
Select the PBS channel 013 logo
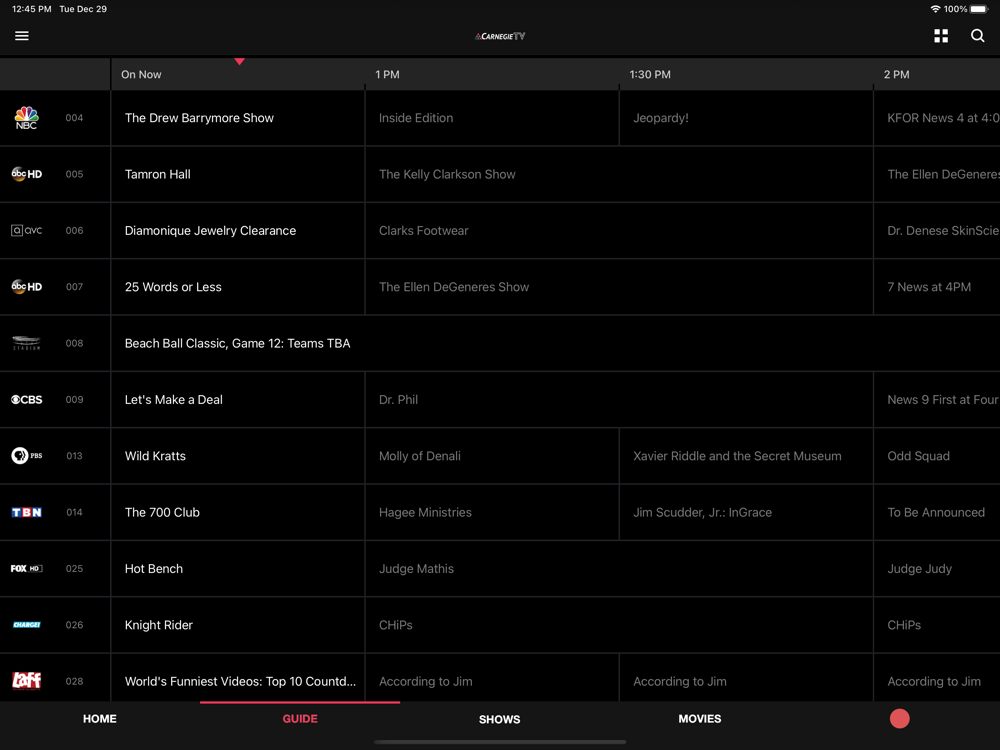tap(26, 455)
